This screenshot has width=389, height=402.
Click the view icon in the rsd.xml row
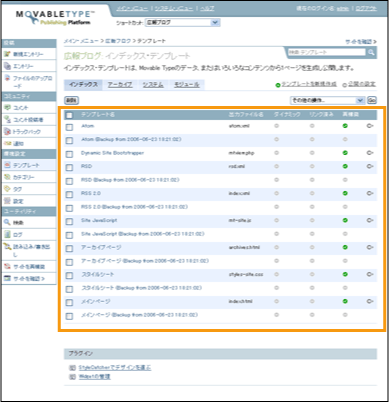pos(370,166)
